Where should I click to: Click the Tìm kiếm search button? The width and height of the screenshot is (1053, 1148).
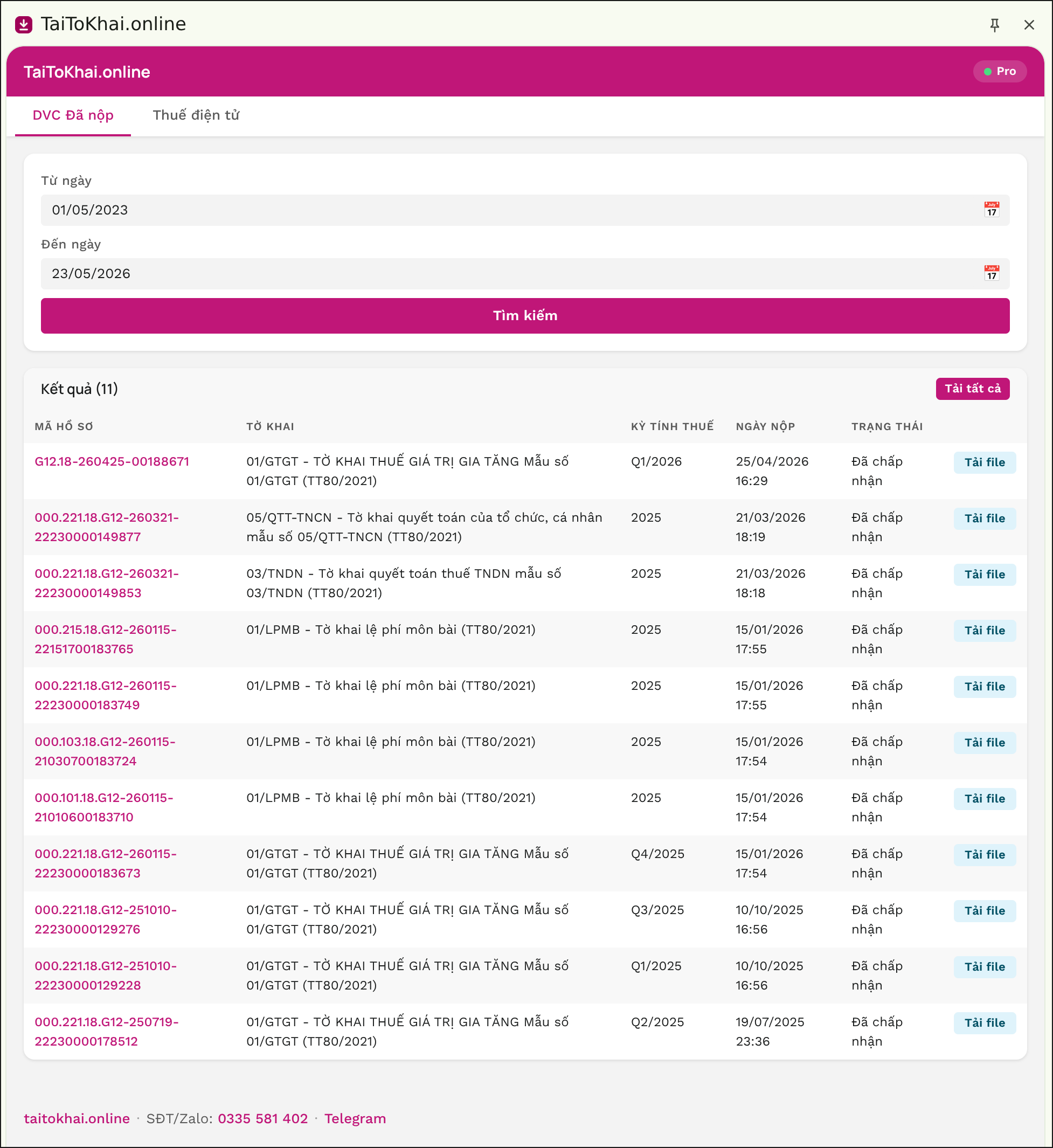(525, 315)
